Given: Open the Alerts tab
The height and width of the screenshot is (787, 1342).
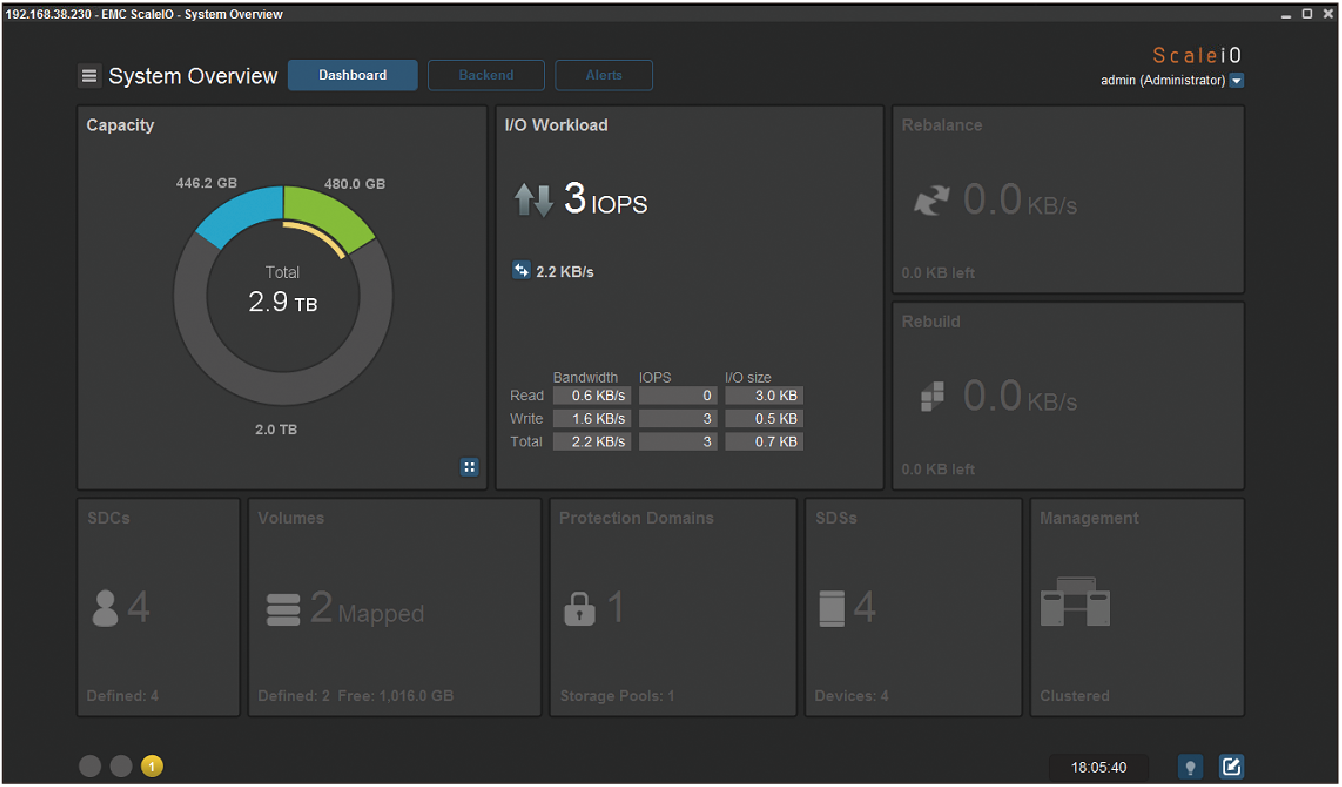Looking at the screenshot, I should [604, 75].
